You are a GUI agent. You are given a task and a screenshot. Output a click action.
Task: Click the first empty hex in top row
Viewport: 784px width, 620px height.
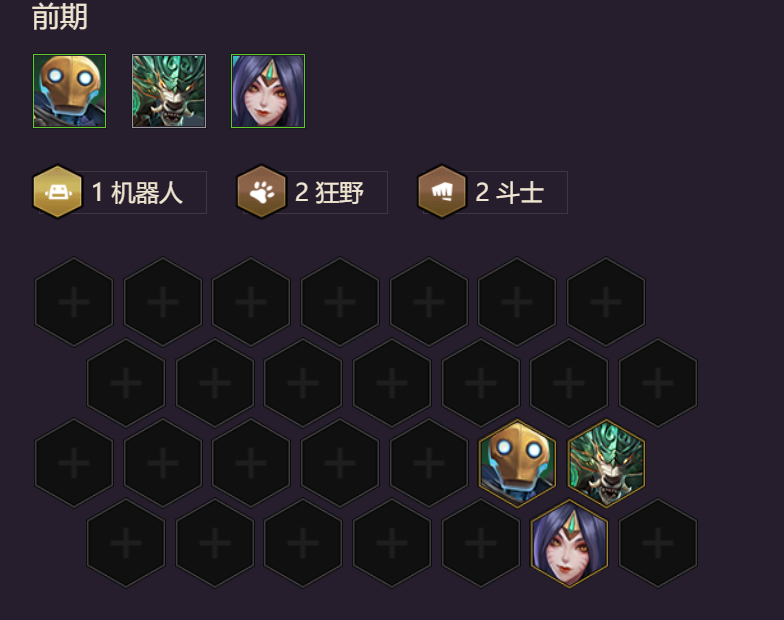click(x=74, y=302)
